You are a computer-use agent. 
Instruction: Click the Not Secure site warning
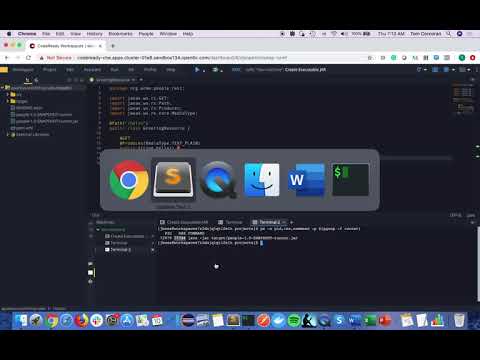[x=56, y=58]
